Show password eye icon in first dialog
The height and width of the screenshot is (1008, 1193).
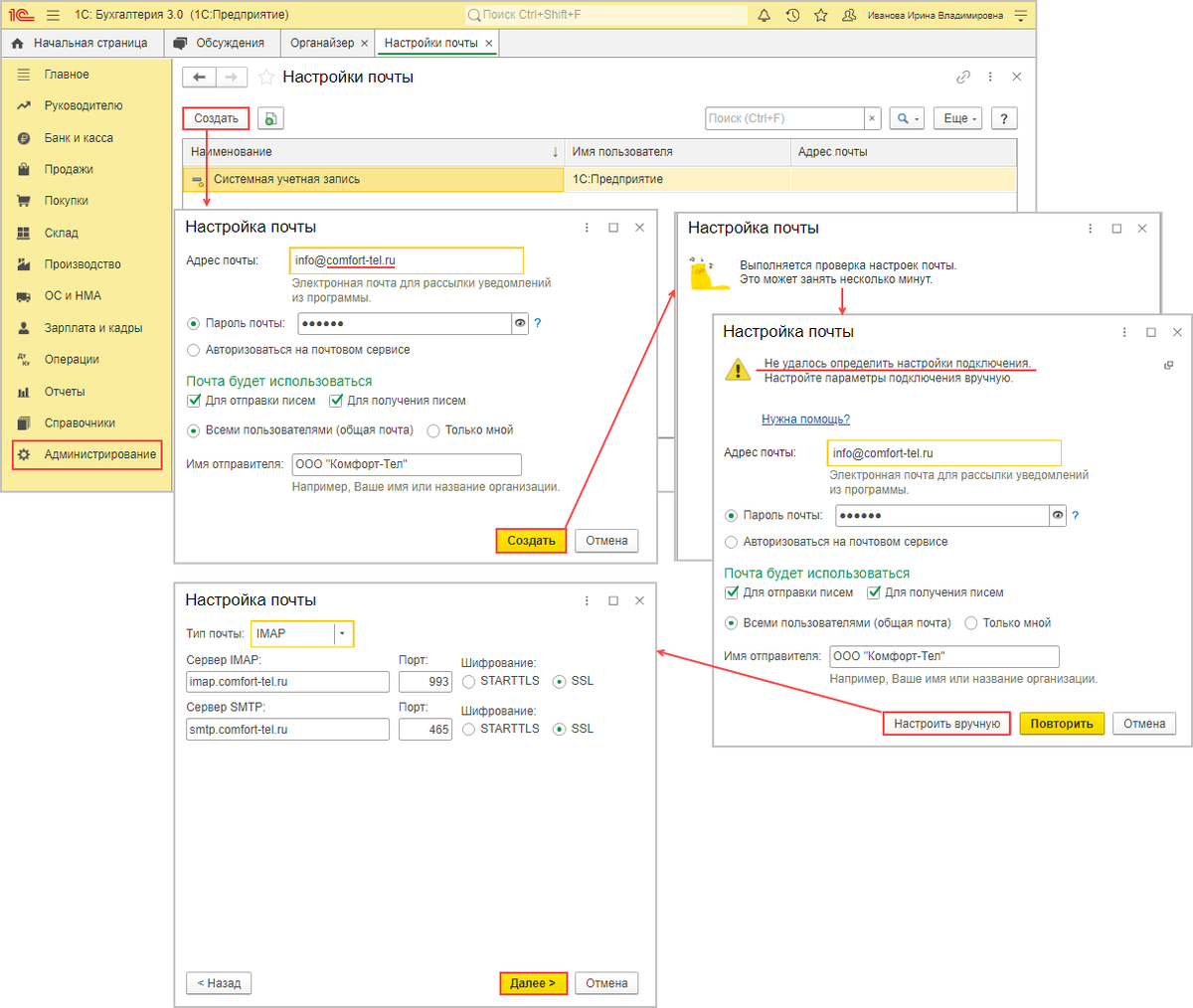(x=520, y=323)
